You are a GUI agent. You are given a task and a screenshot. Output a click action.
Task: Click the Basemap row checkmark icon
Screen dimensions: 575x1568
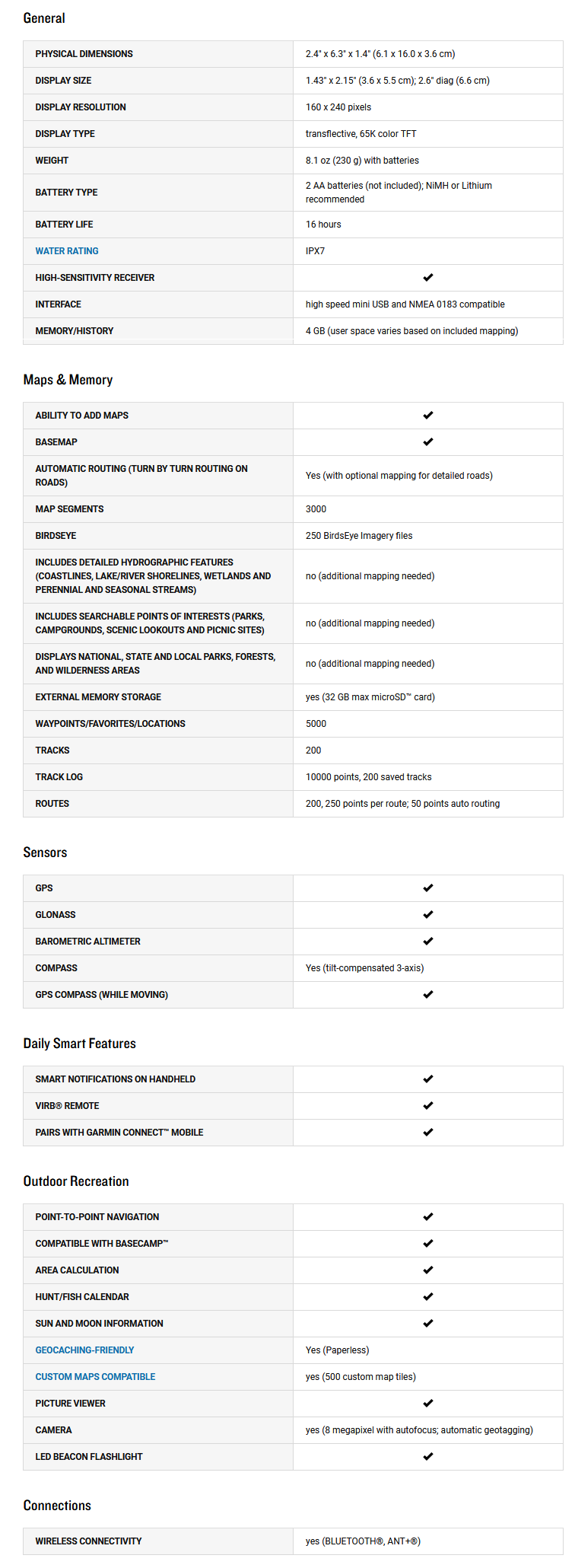coord(428,442)
